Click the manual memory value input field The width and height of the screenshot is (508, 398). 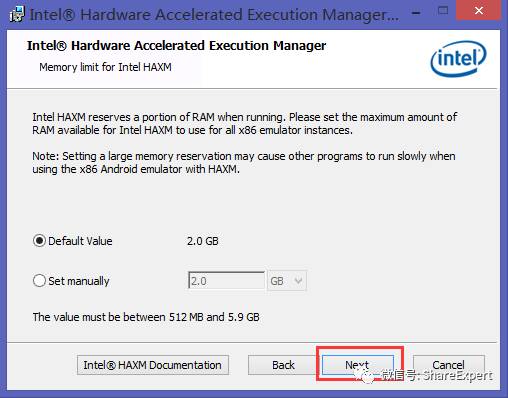tap(226, 281)
